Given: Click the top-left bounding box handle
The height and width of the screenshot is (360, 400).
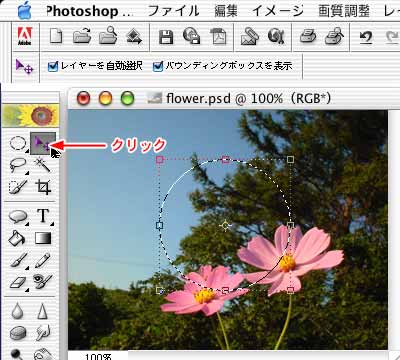Looking at the screenshot, I should click(160, 160).
